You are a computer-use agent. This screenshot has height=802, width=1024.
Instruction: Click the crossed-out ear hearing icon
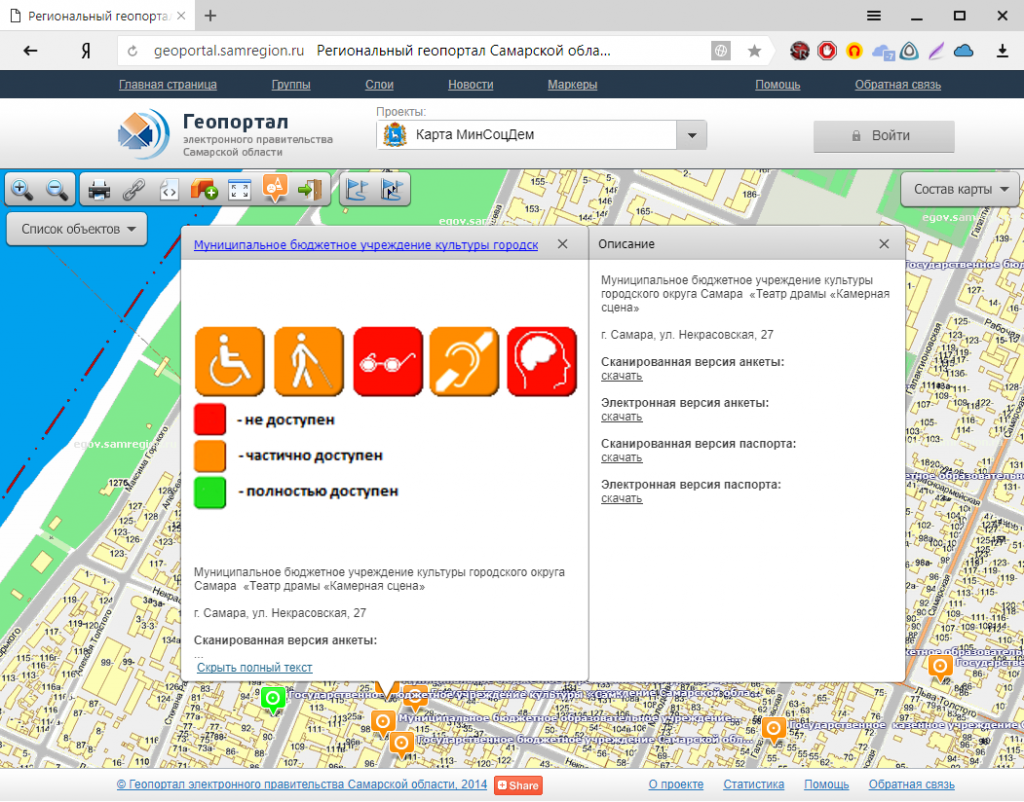tap(464, 362)
